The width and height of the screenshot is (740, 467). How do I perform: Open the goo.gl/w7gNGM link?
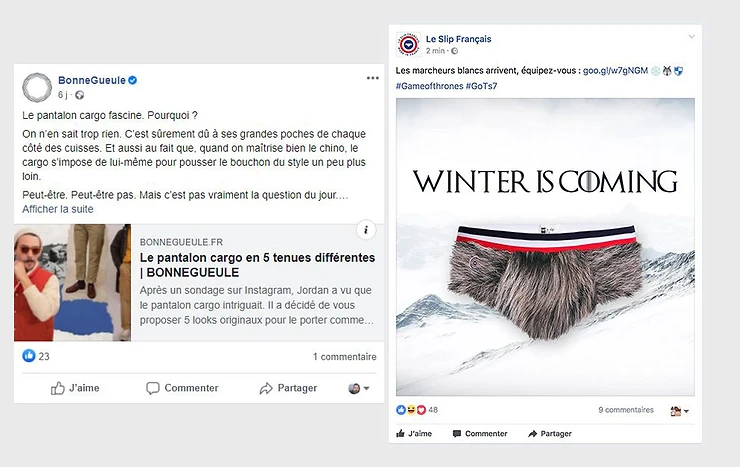coord(615,71)
